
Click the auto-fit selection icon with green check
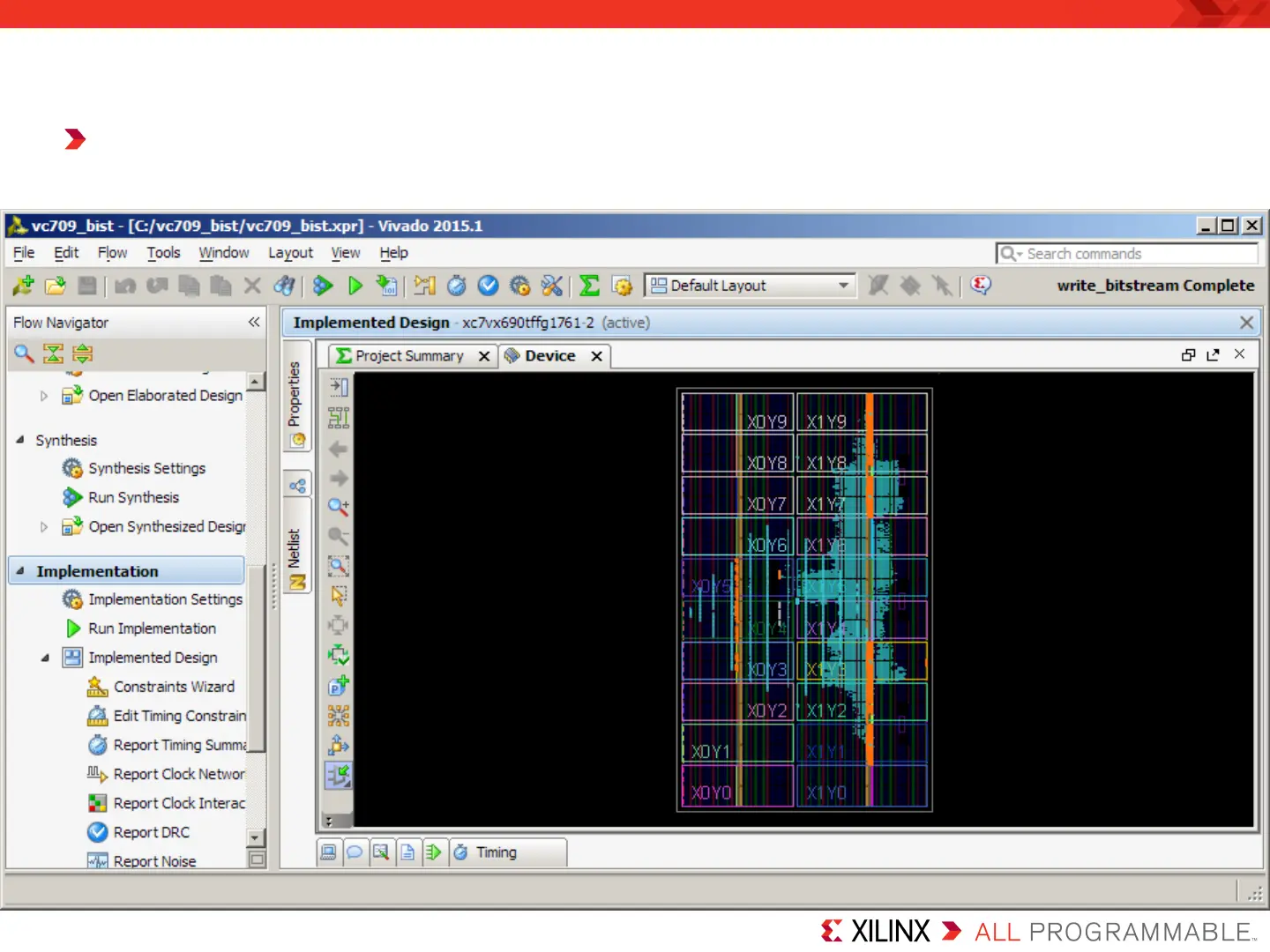338,656
